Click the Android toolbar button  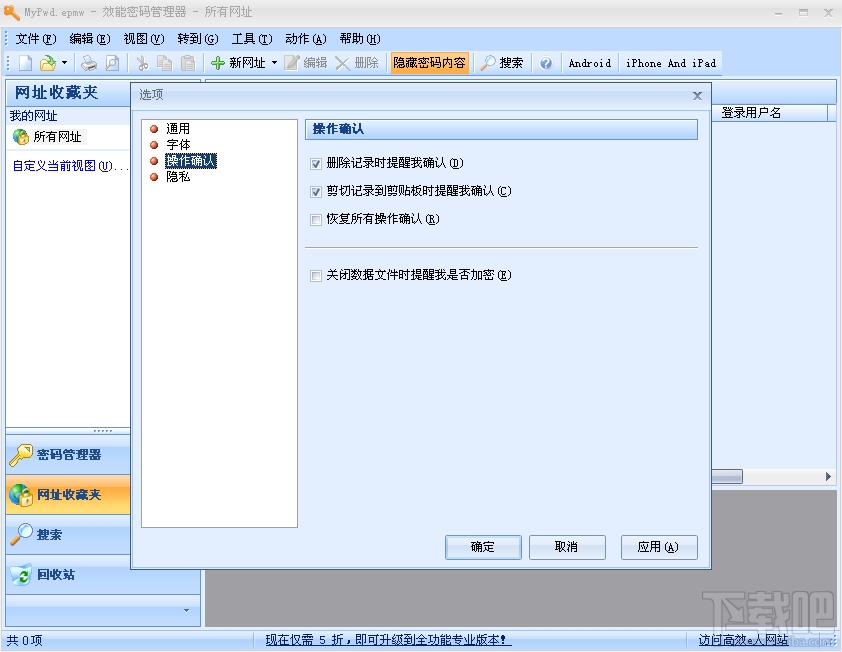point(589,63)
